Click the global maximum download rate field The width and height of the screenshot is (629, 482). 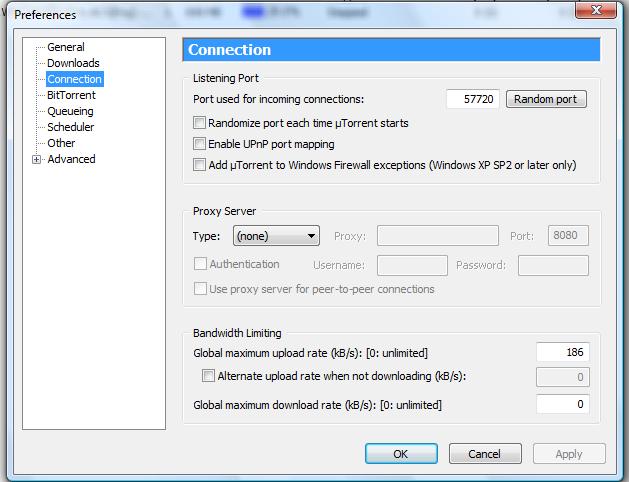coord(563,404)
